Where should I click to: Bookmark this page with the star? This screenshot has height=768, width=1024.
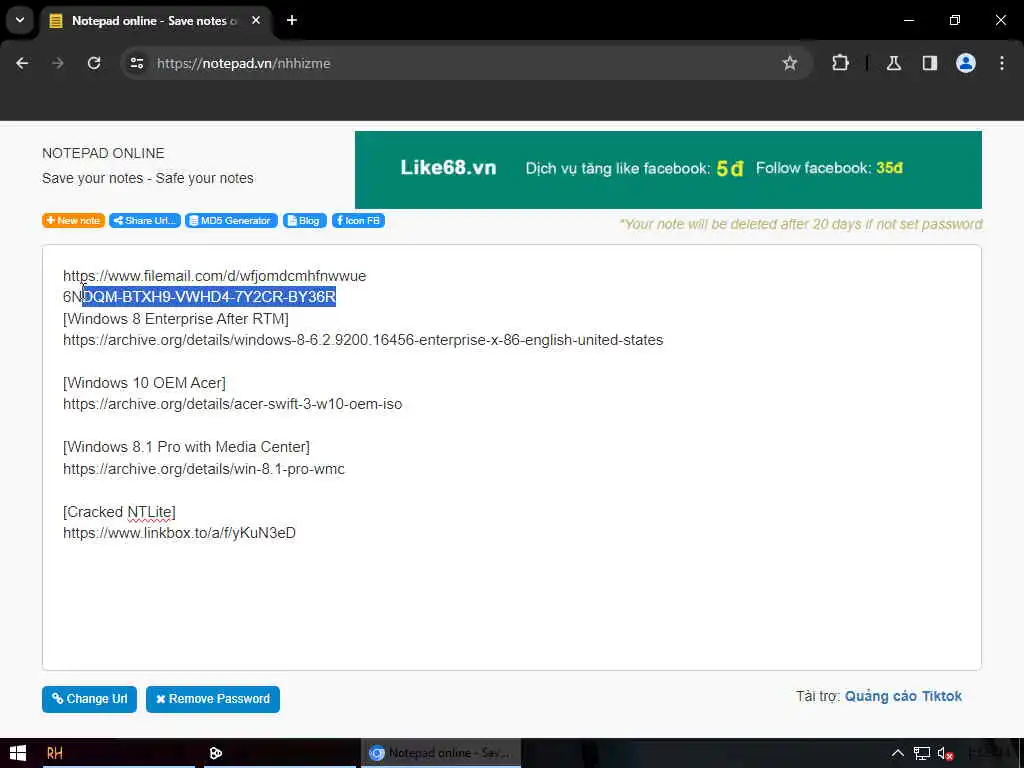790,63
